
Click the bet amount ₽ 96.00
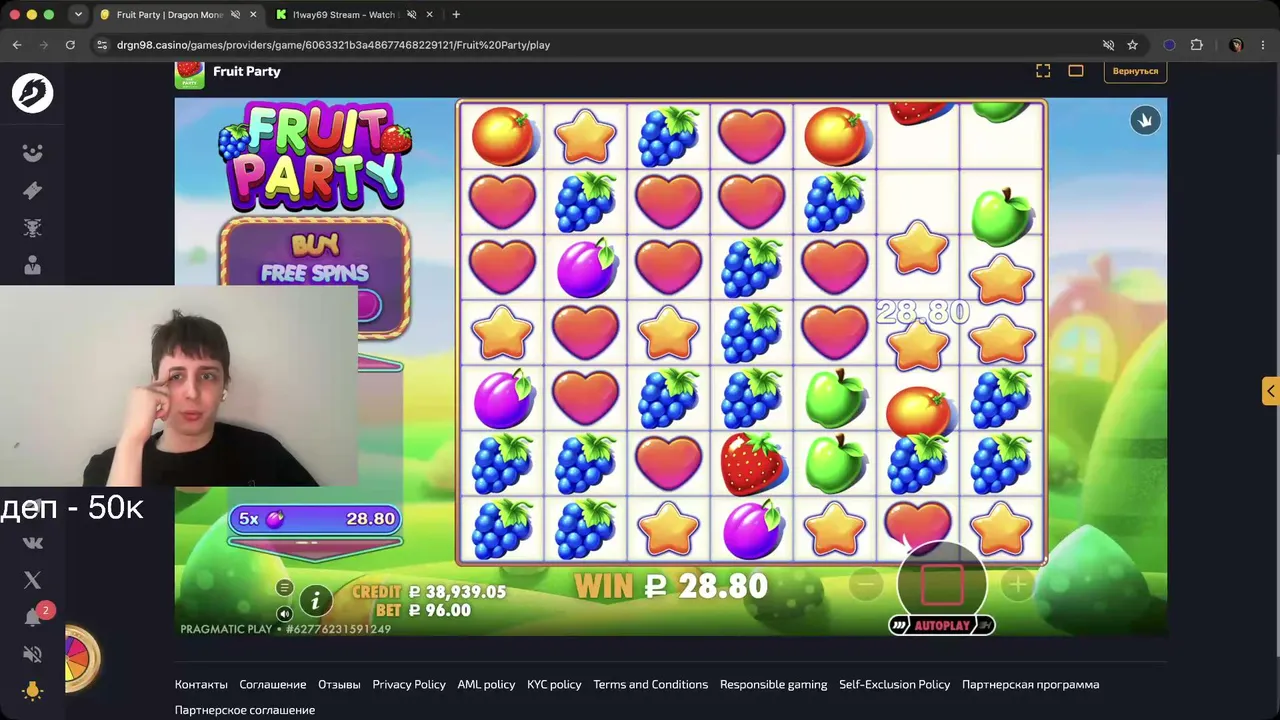coord(439,610)
